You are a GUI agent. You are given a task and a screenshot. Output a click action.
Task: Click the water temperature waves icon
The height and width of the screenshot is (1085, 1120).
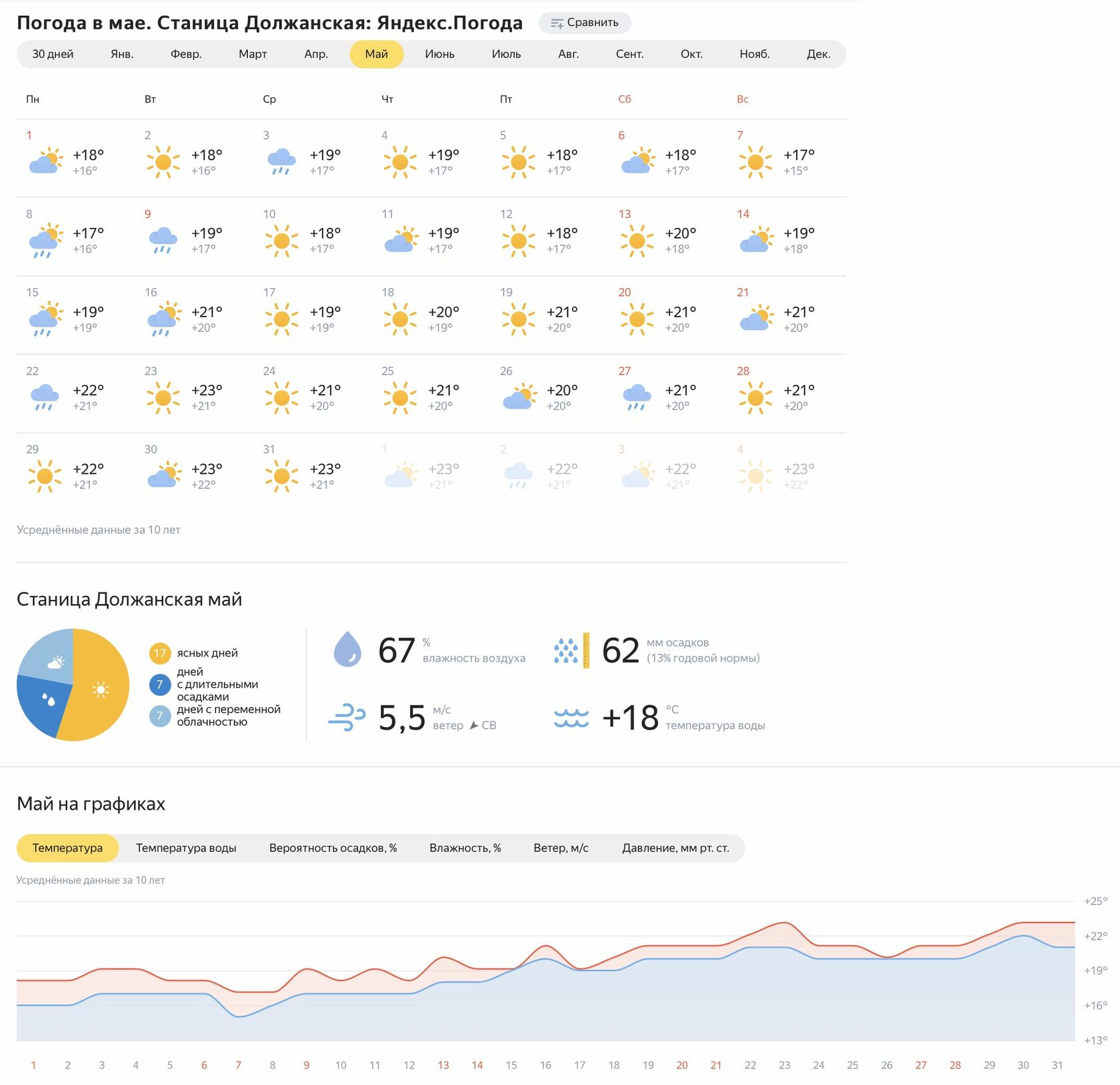click(571, 718)
